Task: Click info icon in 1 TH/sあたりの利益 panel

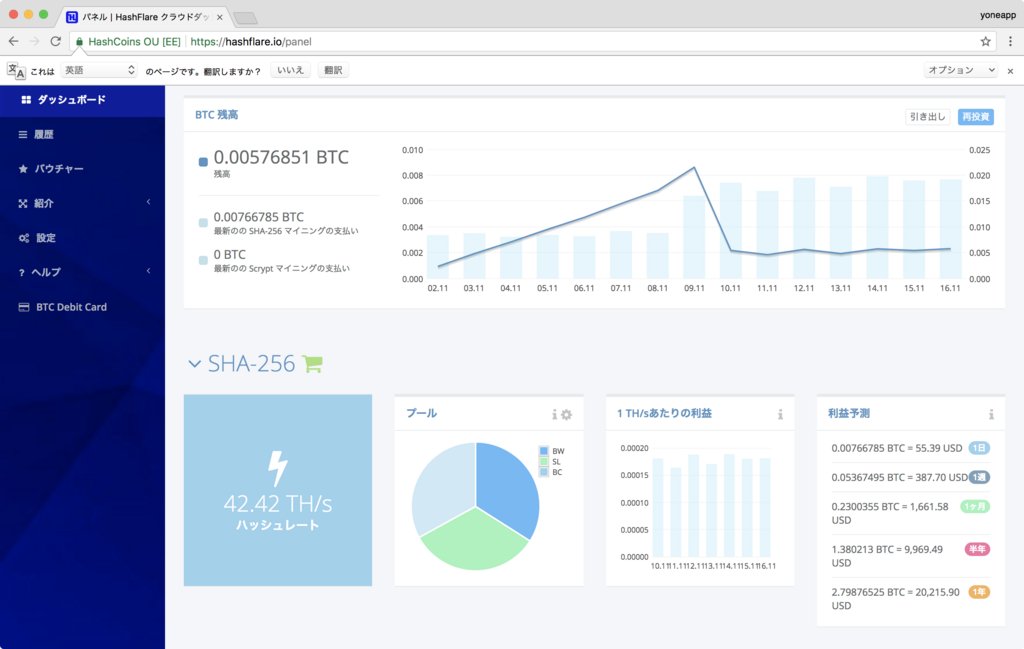Action: 780,415
